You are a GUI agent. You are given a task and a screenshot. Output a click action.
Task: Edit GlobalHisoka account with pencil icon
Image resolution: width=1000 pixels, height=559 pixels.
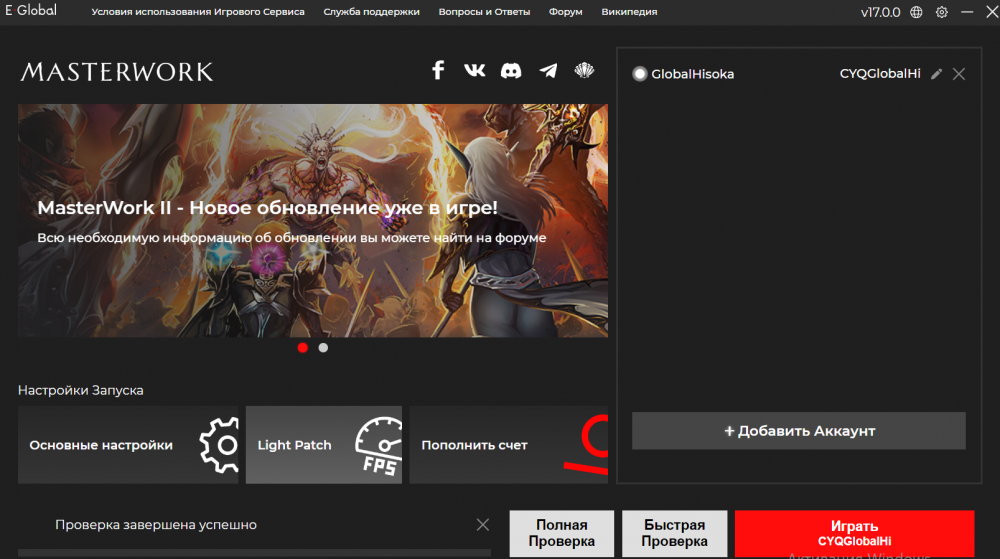[x=936, y=74]
